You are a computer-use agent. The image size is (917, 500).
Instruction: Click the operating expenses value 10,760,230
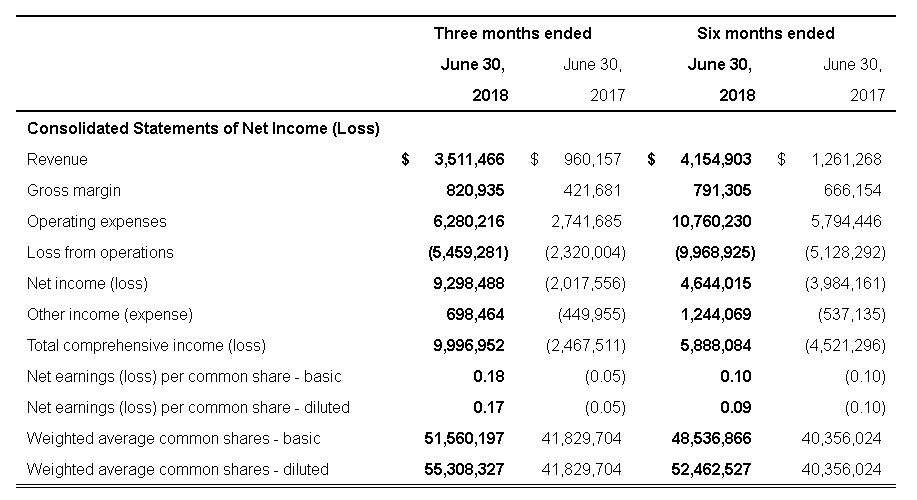click(x=711, y=221)
